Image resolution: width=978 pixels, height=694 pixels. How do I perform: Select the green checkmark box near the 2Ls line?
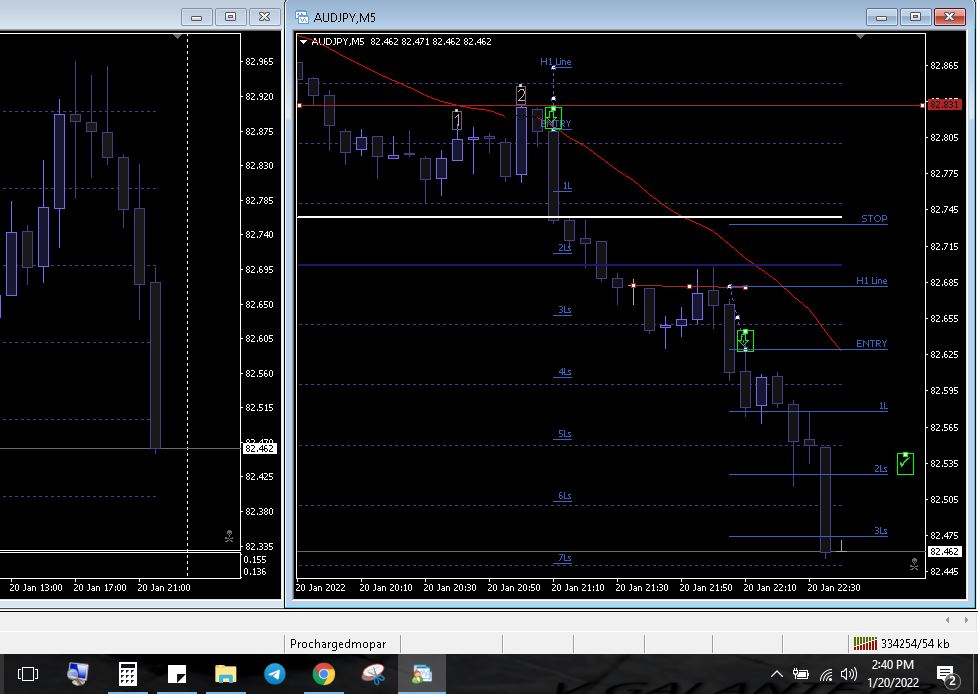click(x=905, y=463)
